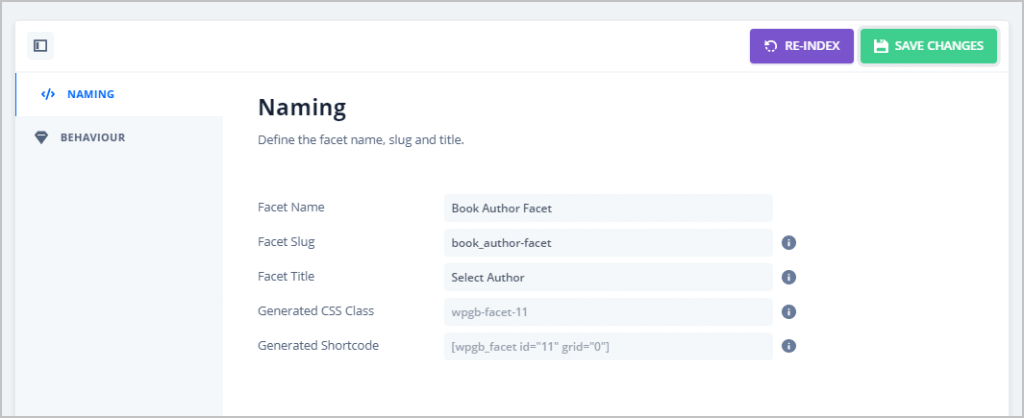Viewport: 1024px width, 418px height.
Task: Click the RE-INDEX button
Action: pyautogui.click(x=801, y=46)
